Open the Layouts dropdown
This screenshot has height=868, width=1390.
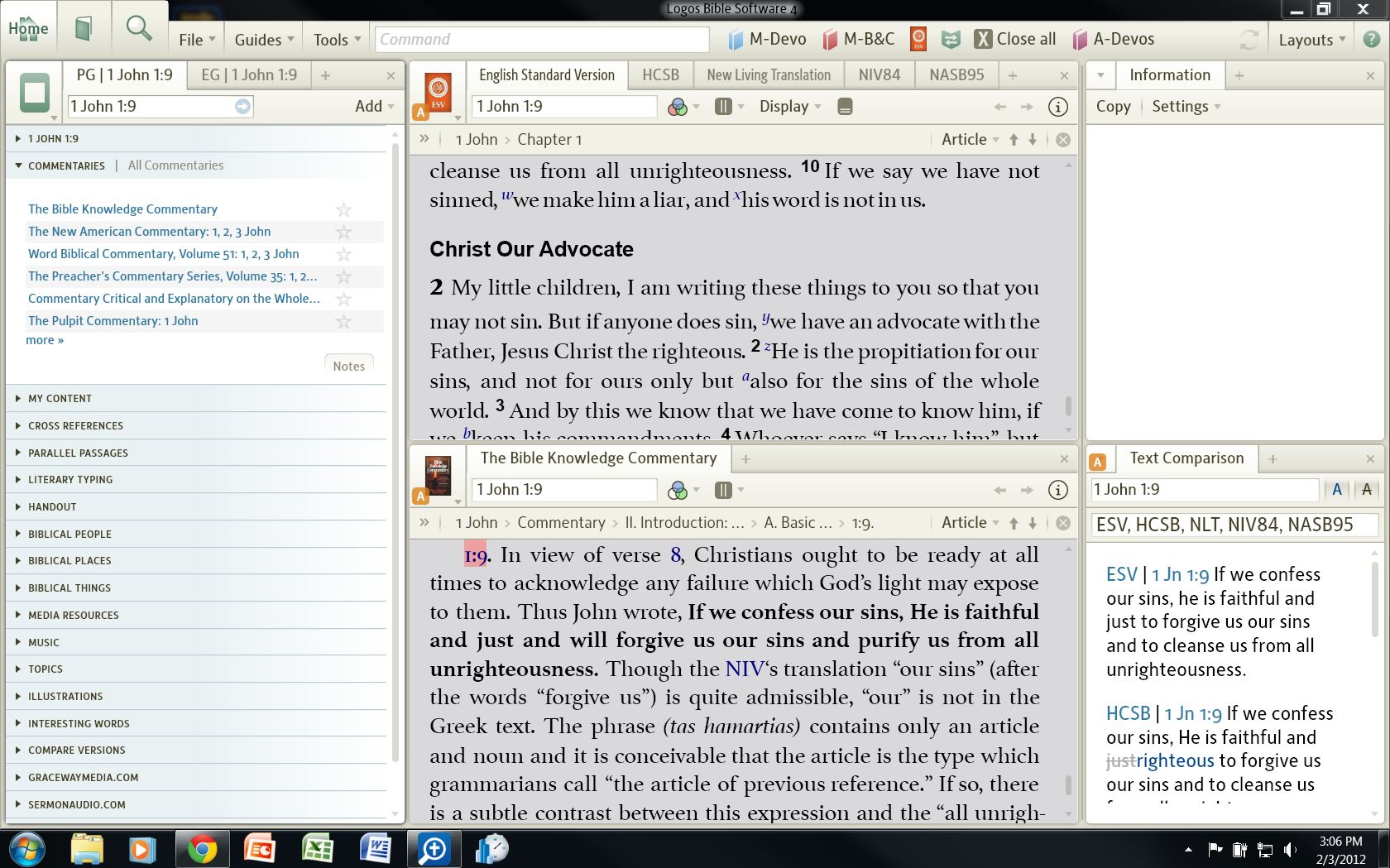(1311, 40)
